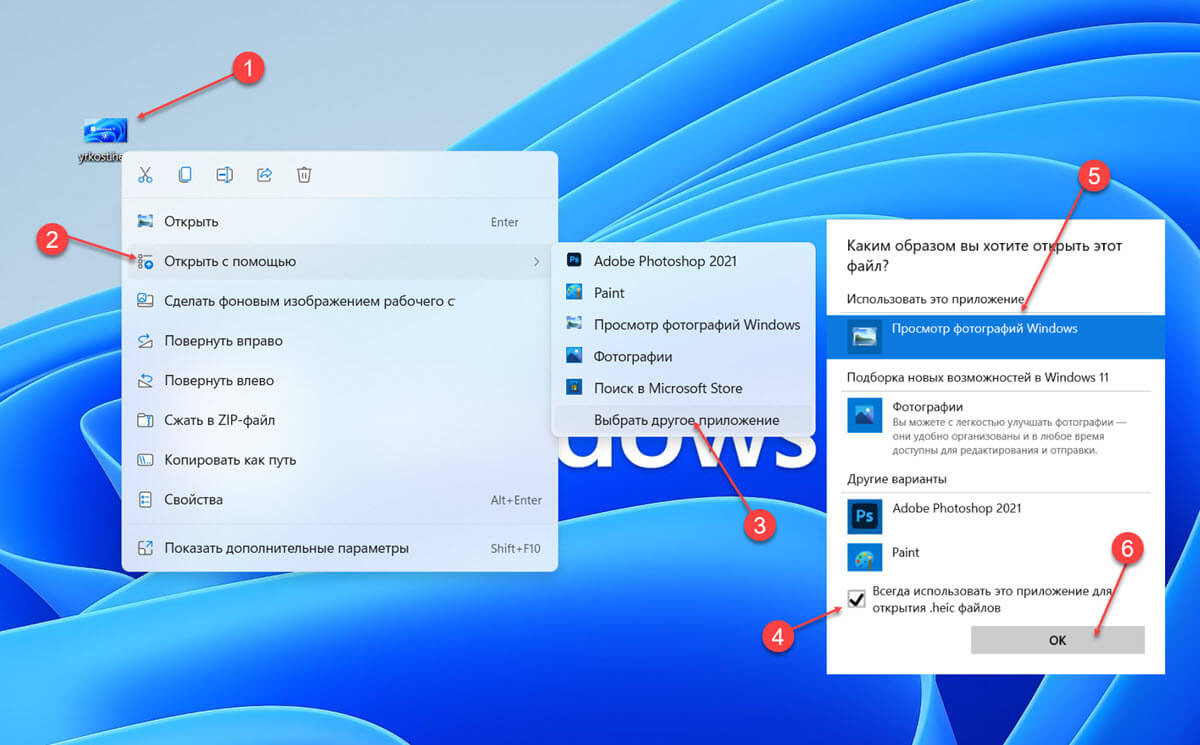Click chevron arrow next to Открыть с помощью
Image resolution: width=1200 pixels, height=745 pixels.
[536, 261]
